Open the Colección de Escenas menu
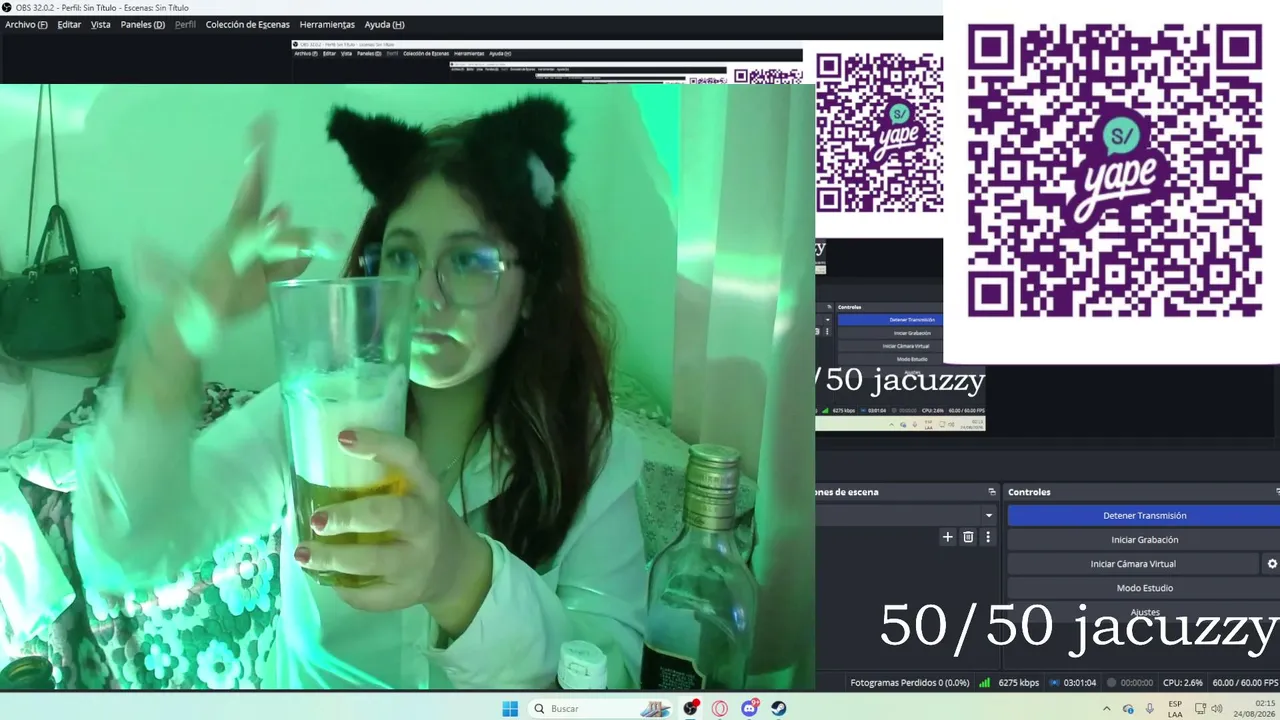1280x720 pixels. [x=248, y=24]
